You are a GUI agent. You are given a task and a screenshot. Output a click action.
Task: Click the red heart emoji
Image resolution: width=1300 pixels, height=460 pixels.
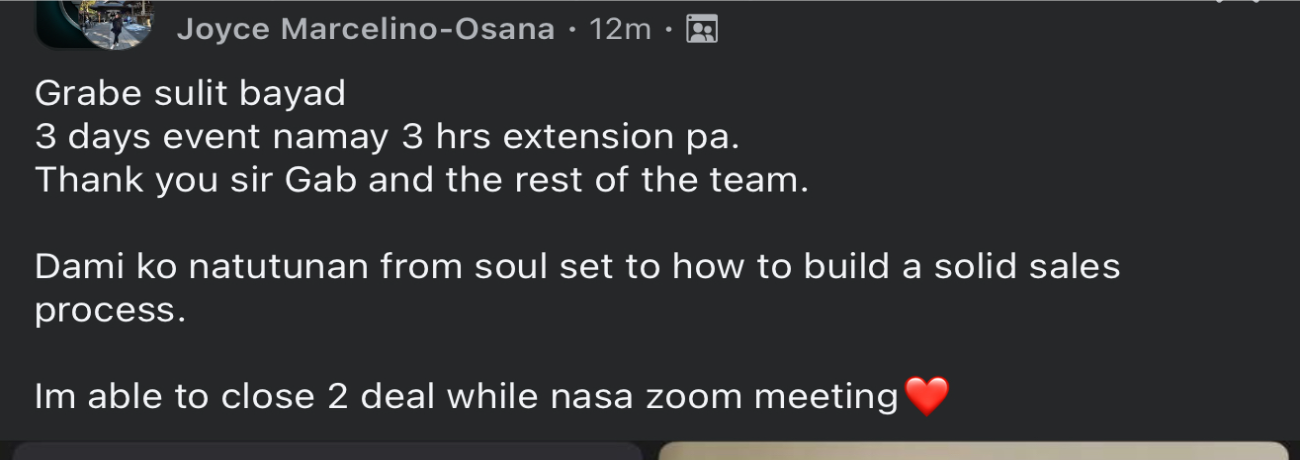pos(926,396)
